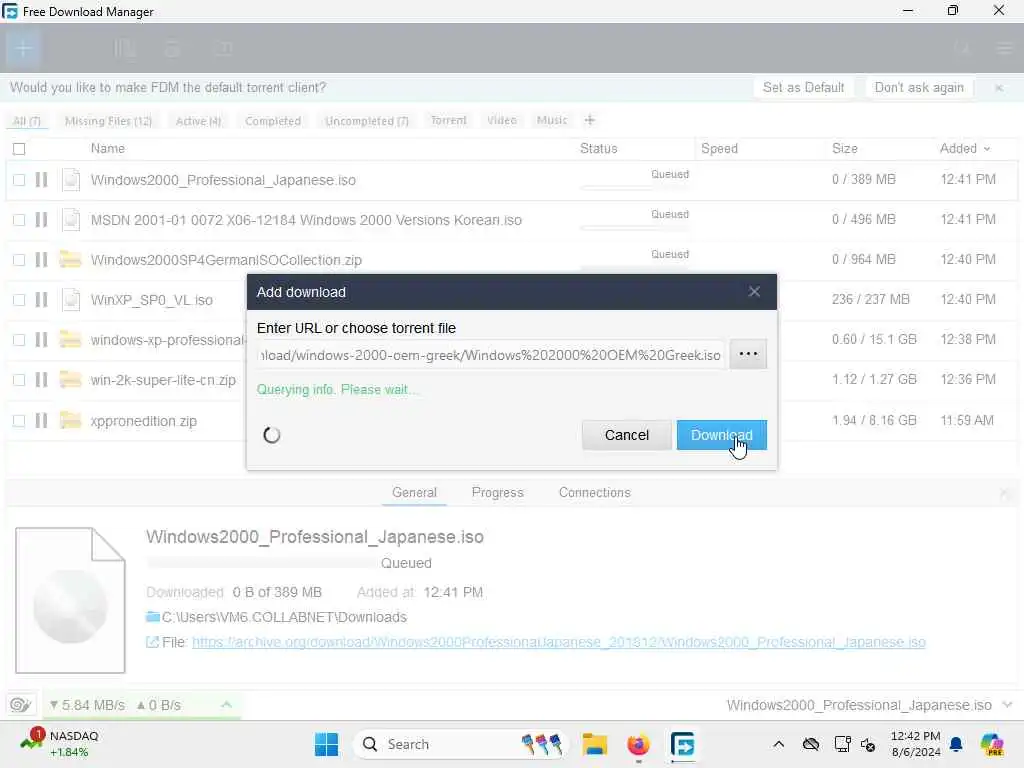Select the Video filter tab
Screen dimensions: 1024x768
coord(502,121)
